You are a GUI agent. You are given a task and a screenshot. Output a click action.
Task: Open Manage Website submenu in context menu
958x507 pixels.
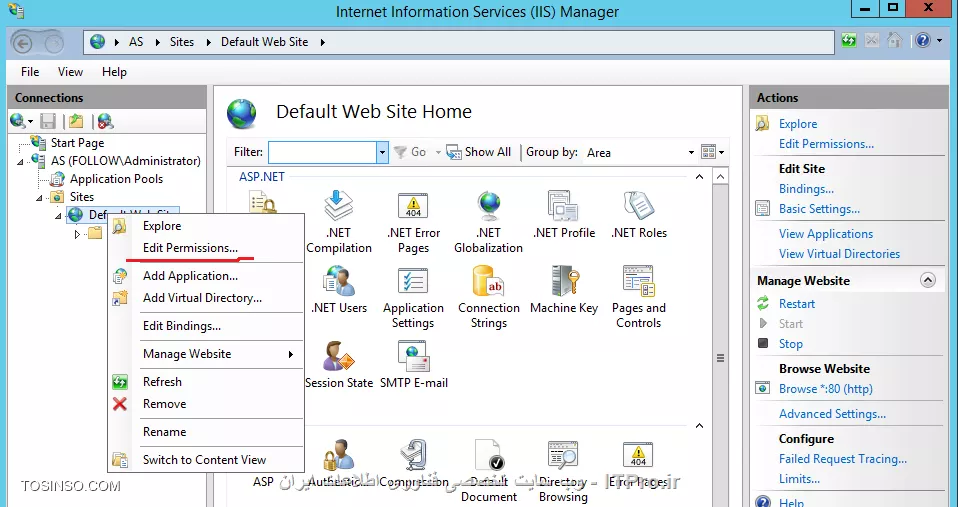click(x=207, y=354)
